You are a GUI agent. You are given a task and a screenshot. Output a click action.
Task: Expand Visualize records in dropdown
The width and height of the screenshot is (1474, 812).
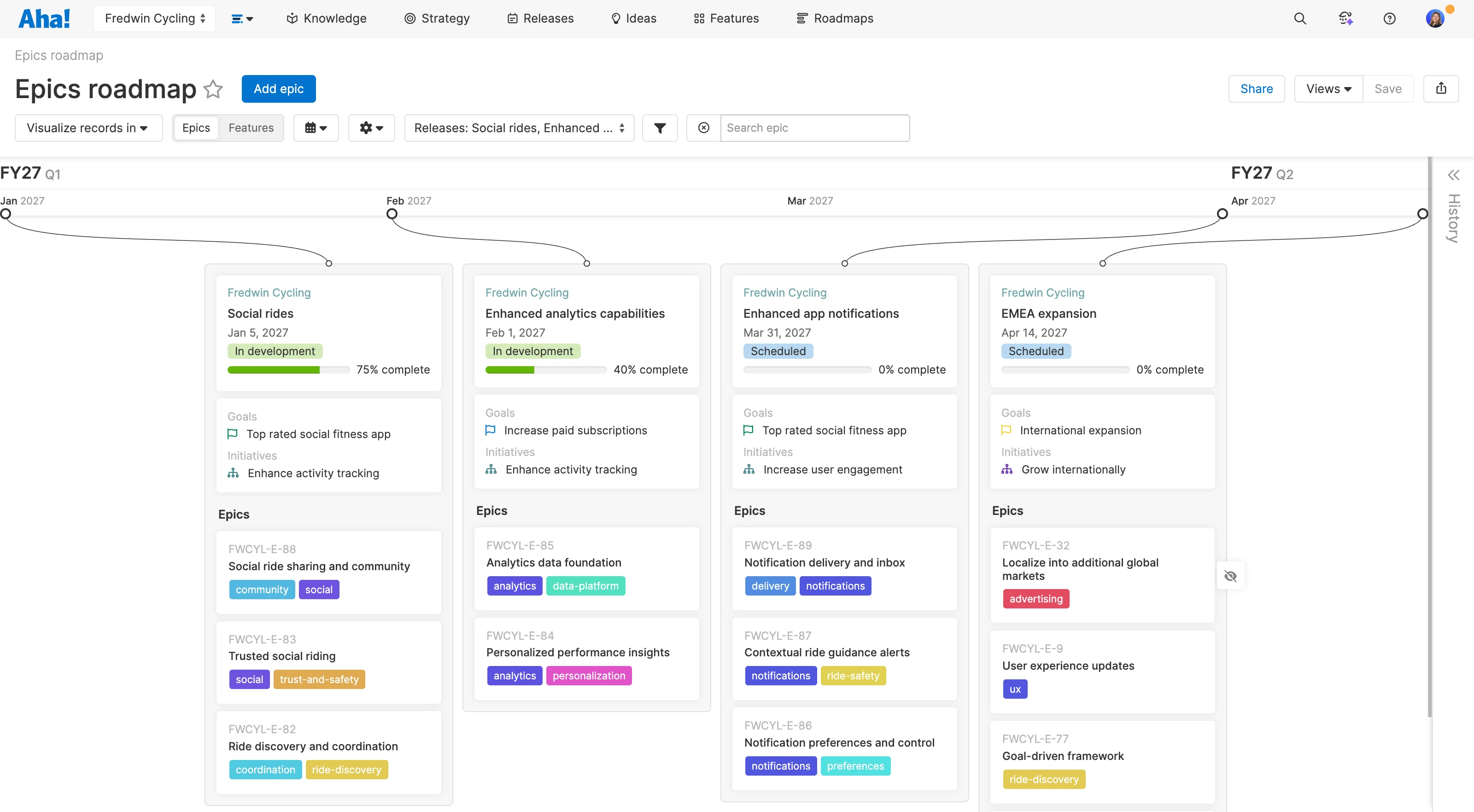tap(88, 128)
